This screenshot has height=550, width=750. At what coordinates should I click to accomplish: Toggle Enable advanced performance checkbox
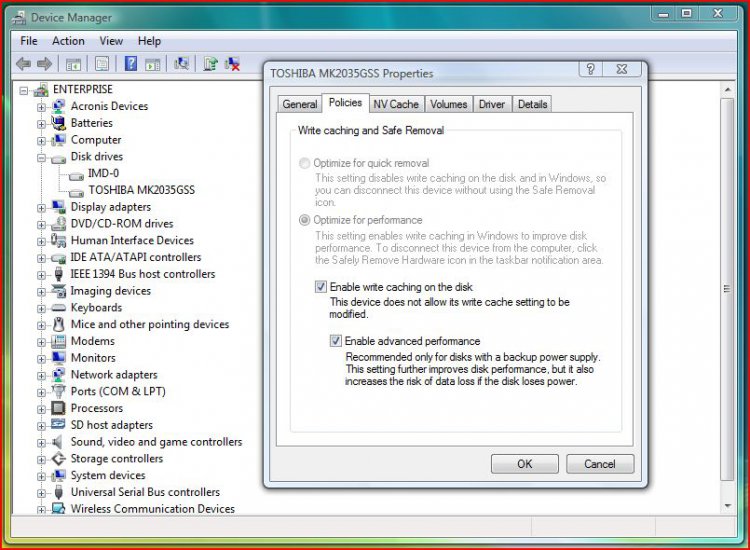pyautogui.click(x=336, y=341)
